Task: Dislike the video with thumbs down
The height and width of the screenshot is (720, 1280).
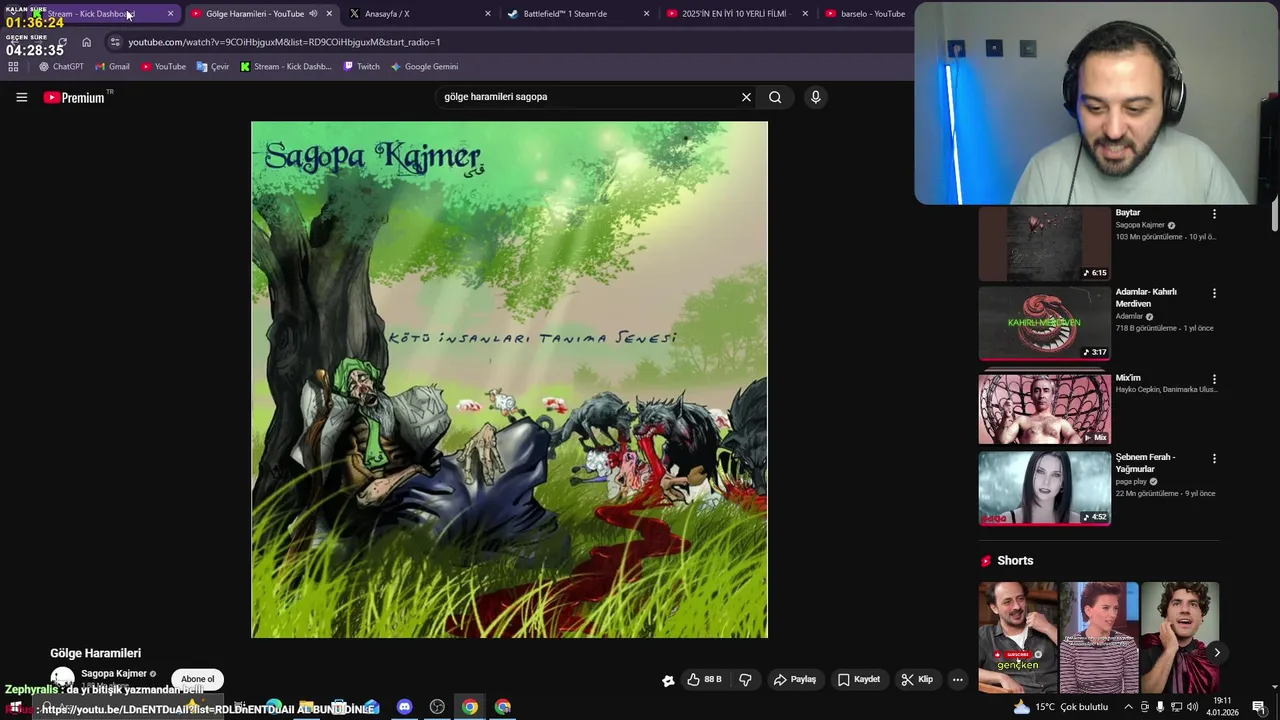Action: tap(745, 680)
